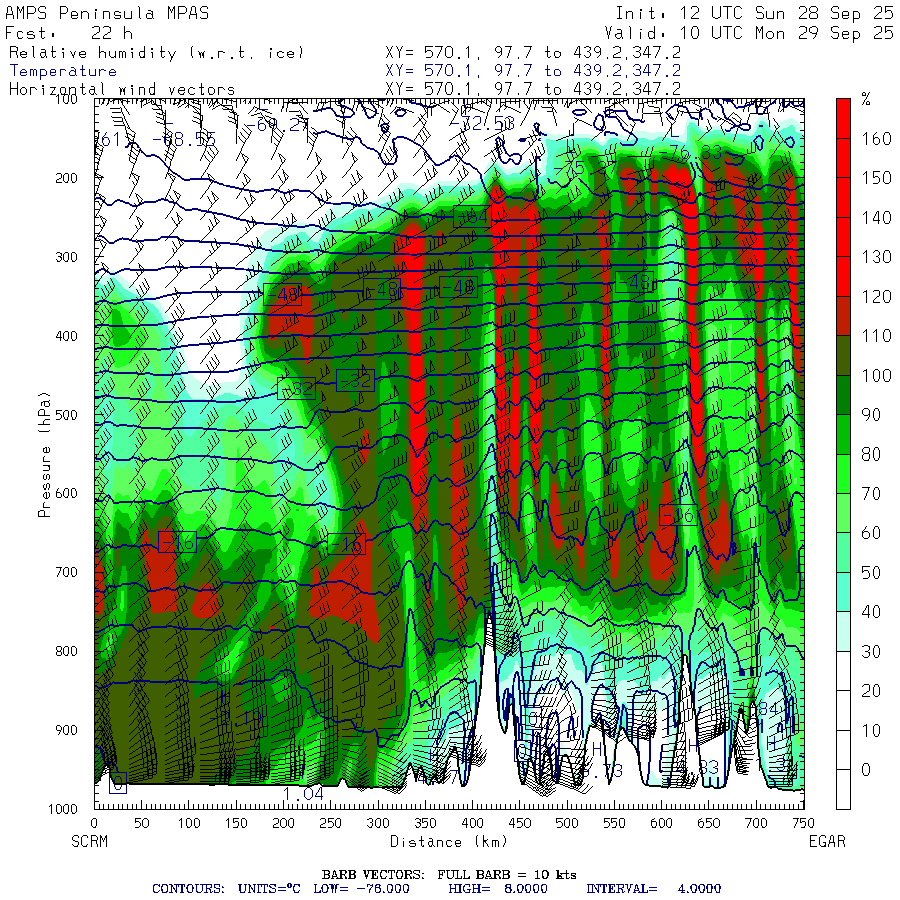Click the 'CONTOURS: UNITS=°C' footer text
This screenshot has height=900, width=900.
click(226, 889)
